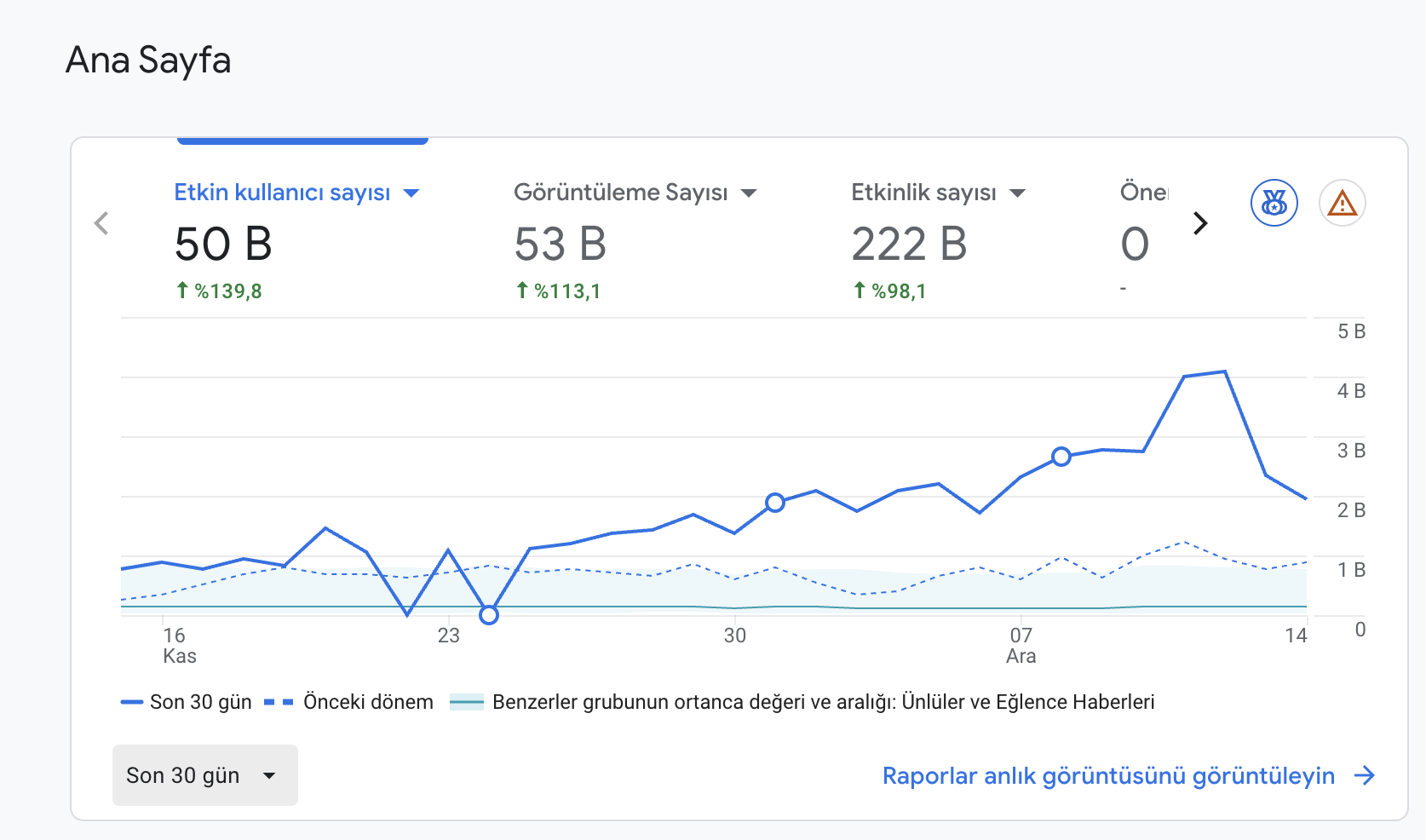The height and width of the screenshot is (840, 1426).
Task: Click the Ana Sayfa page heading
Action: pyautogui.click(x=148, y=60)
